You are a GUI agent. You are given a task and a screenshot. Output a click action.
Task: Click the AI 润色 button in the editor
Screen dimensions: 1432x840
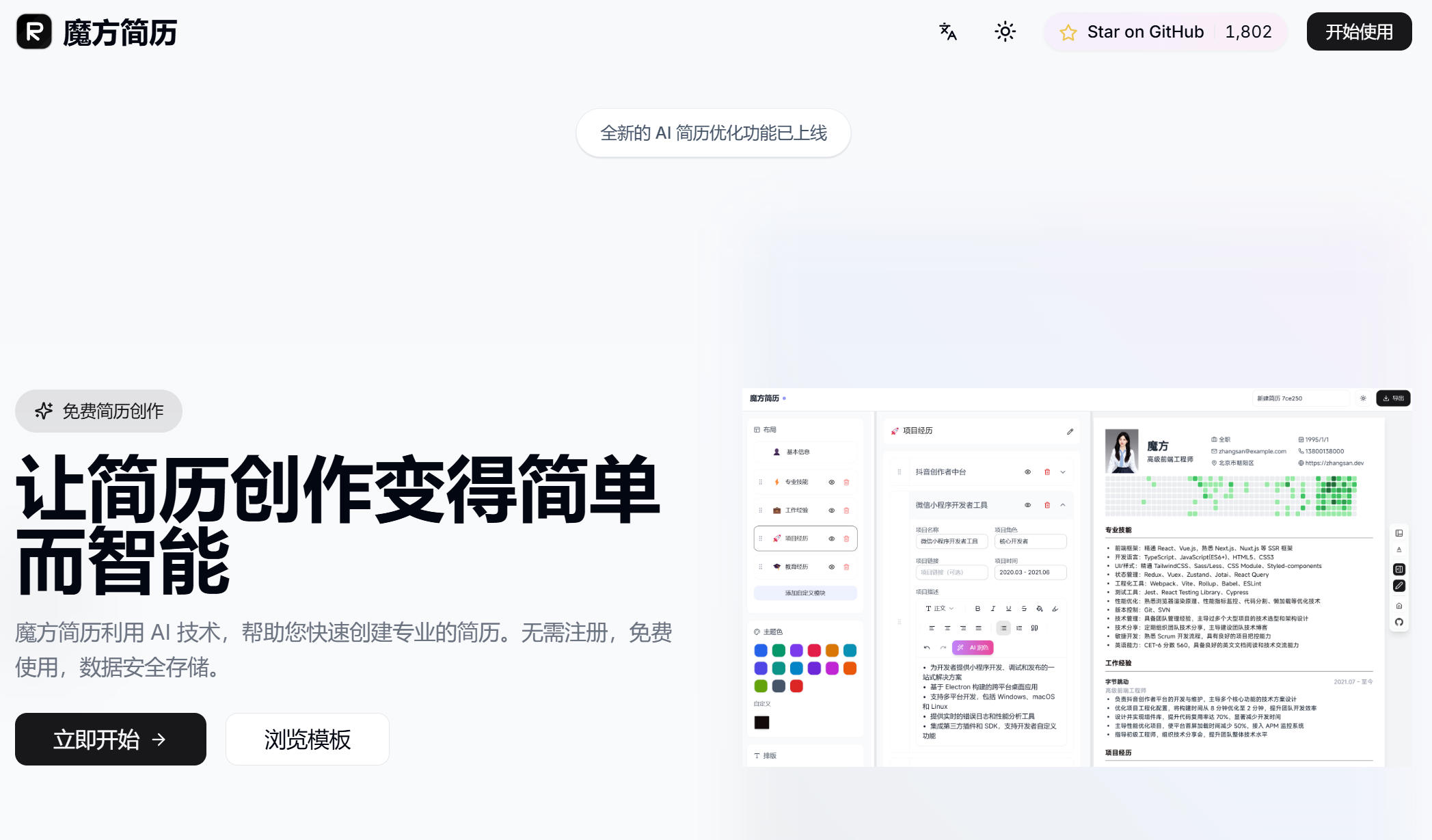pyautogui.click(x=973, y=647)
